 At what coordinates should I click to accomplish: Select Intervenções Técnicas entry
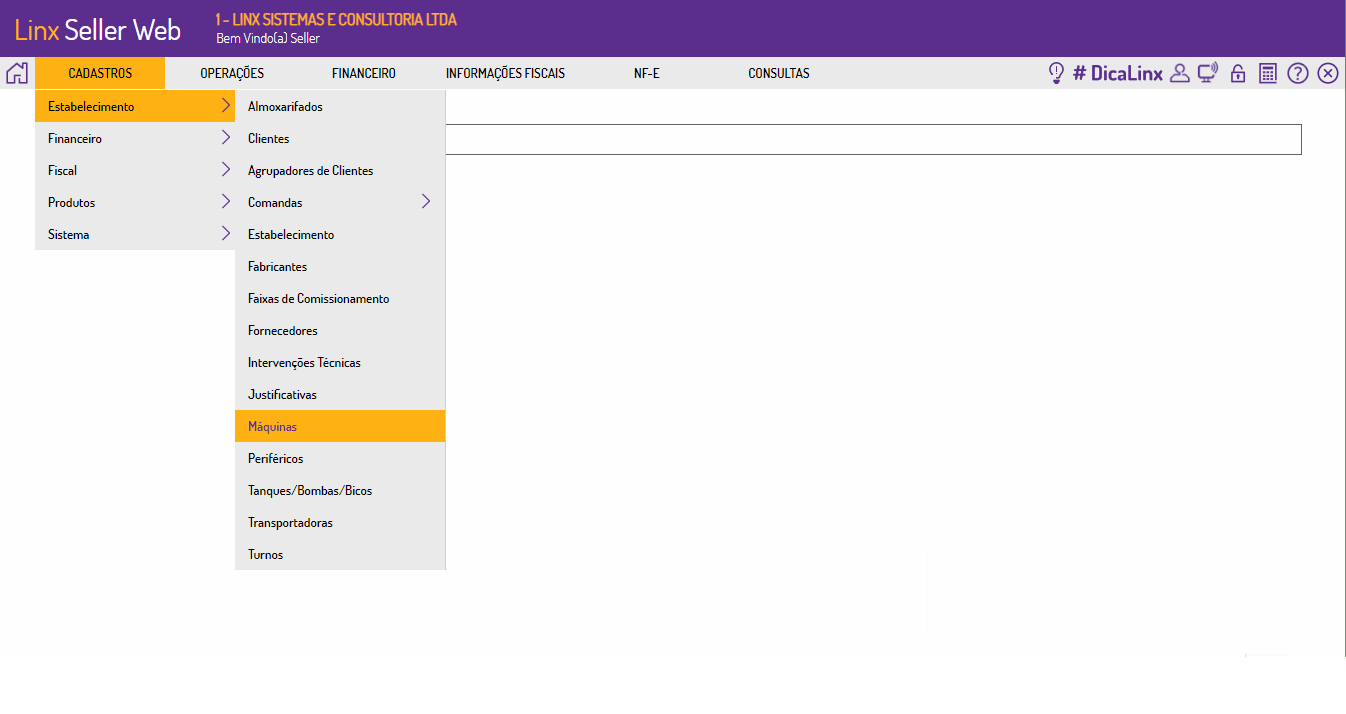point(340,362)
